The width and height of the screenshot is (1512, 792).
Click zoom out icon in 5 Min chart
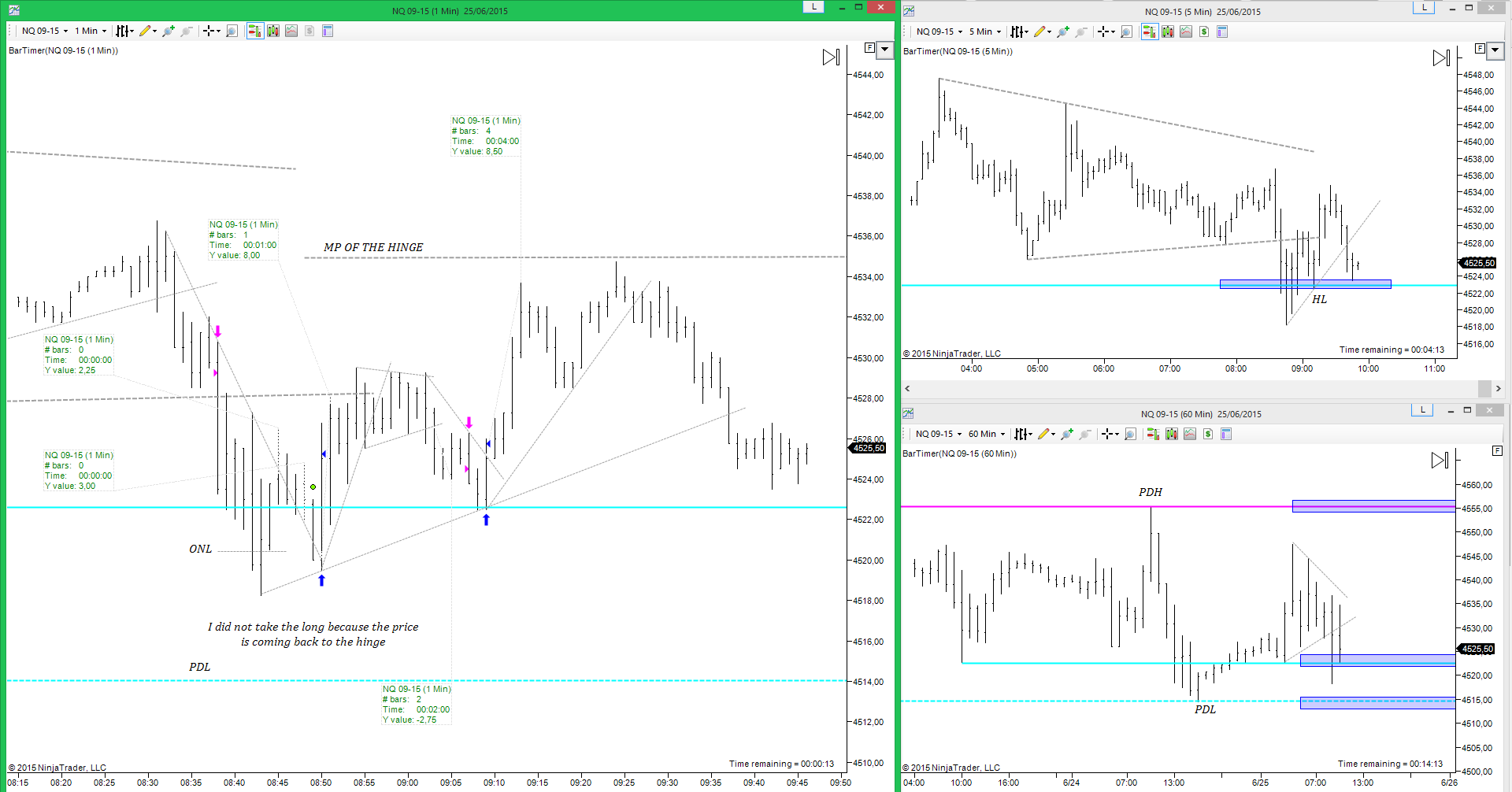point(1081,31)
